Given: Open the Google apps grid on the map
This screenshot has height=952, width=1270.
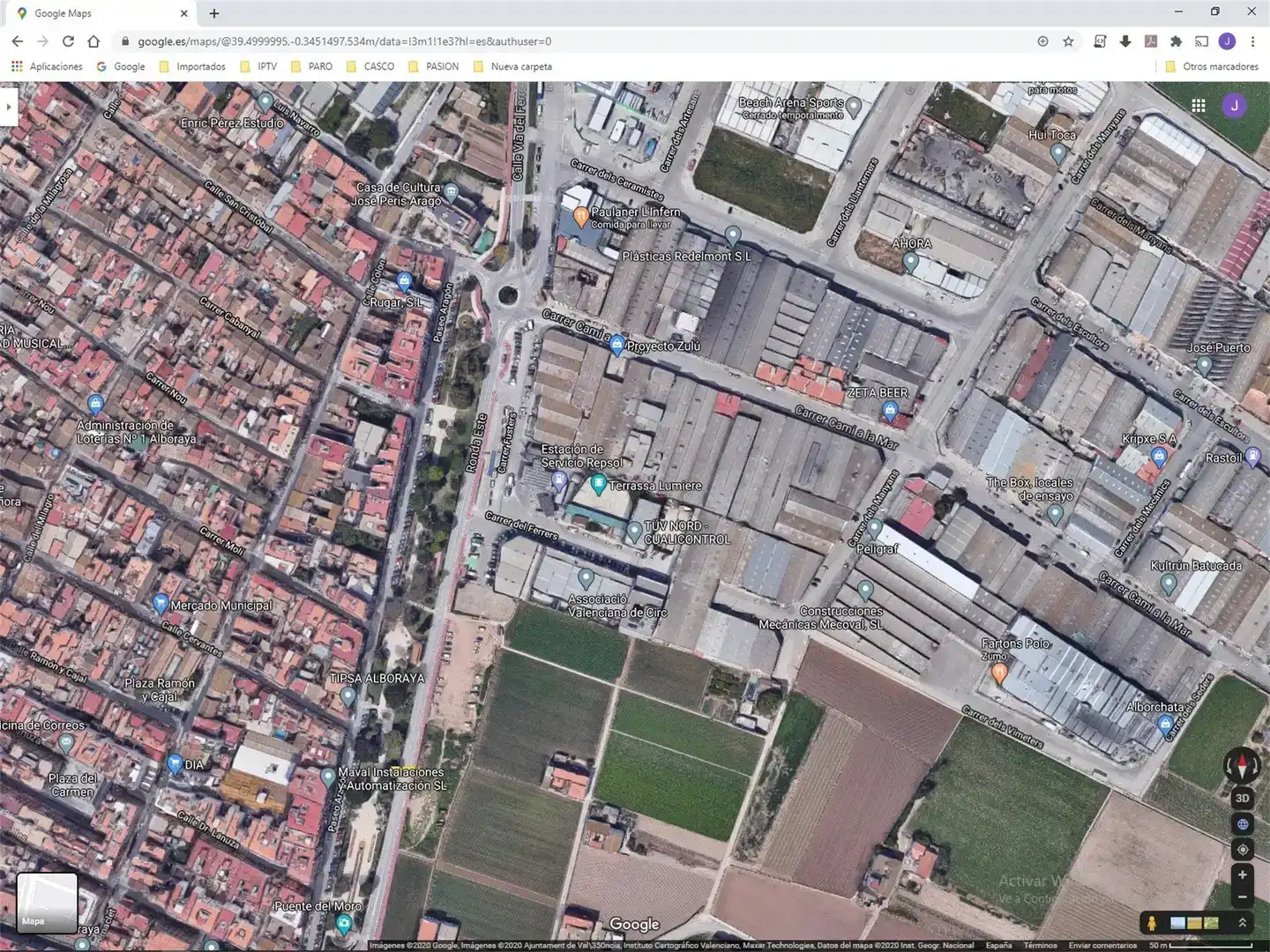Looking at the screenshot, I should click(x=1198, y=106).
